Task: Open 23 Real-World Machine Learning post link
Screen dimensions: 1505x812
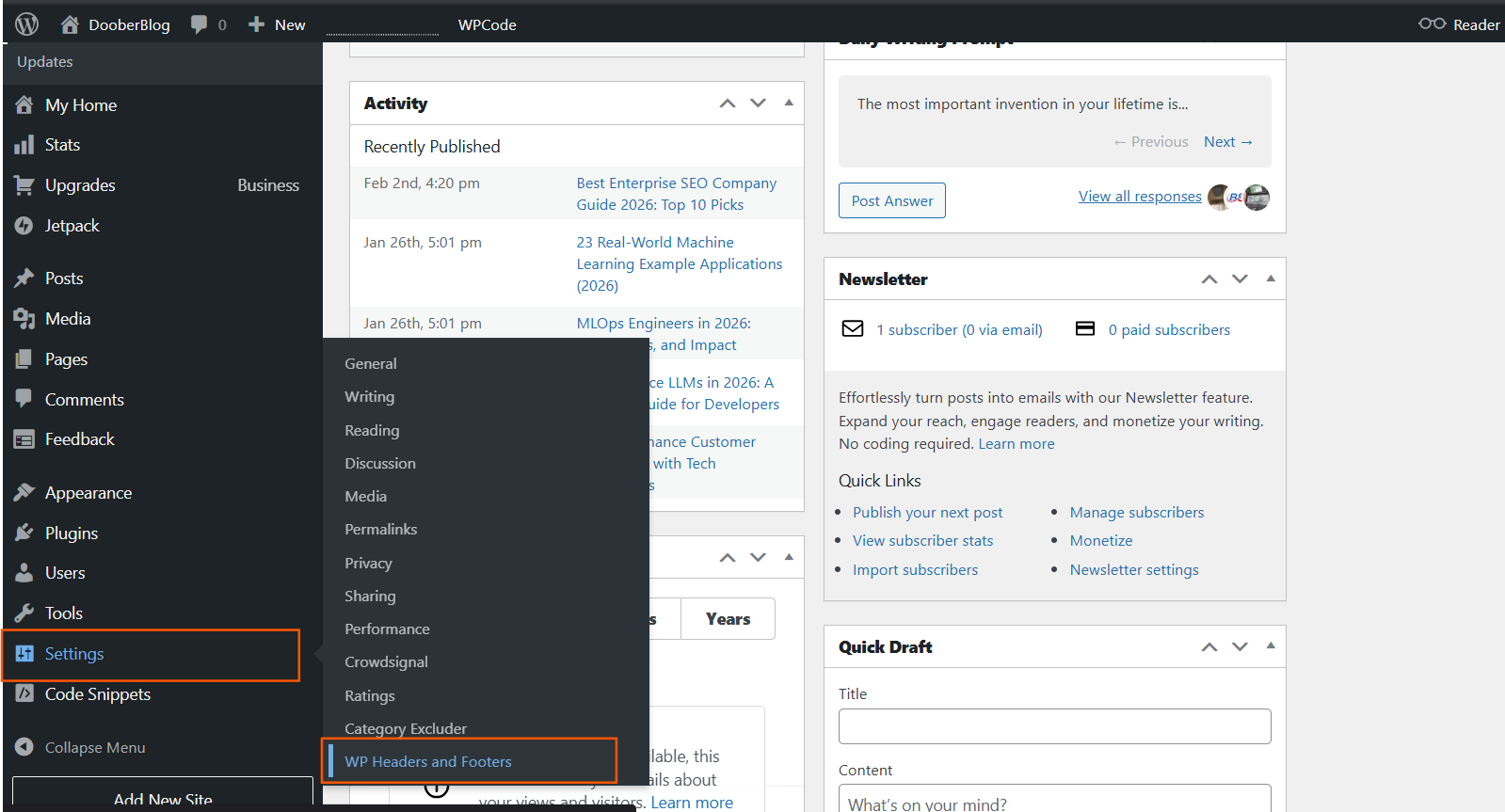Action: (x=680, y=263)
